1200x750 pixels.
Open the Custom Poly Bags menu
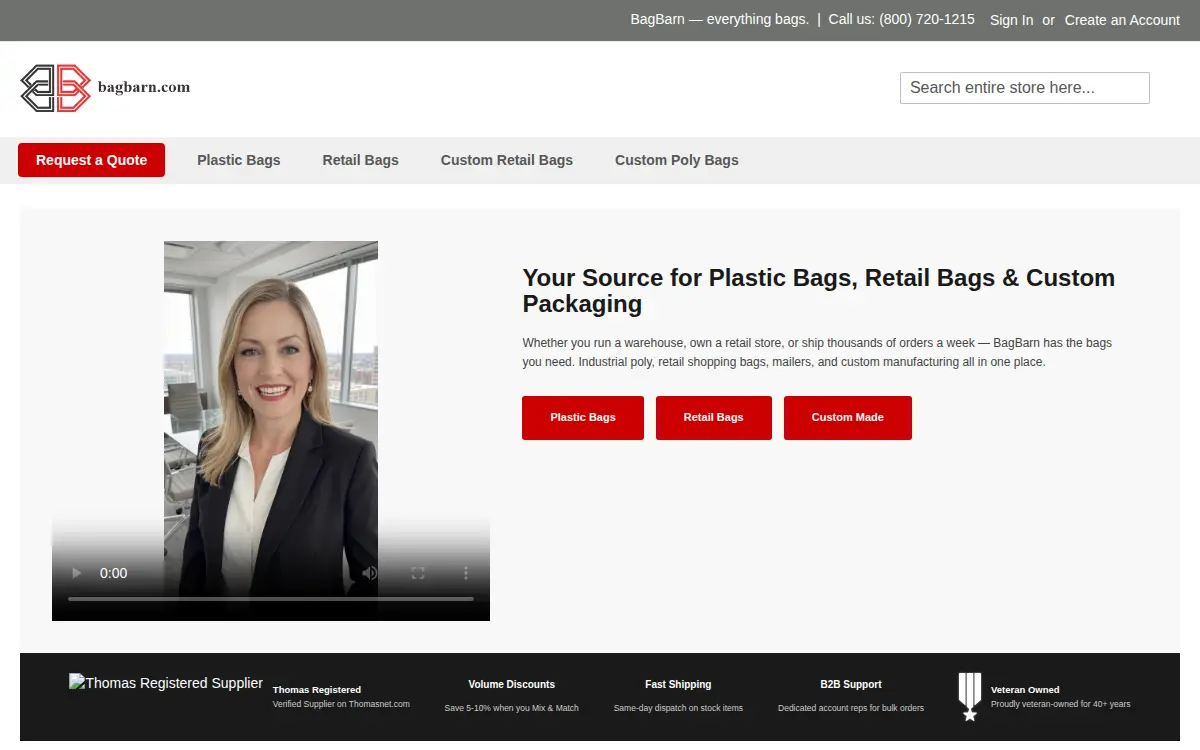click(677, 160)
